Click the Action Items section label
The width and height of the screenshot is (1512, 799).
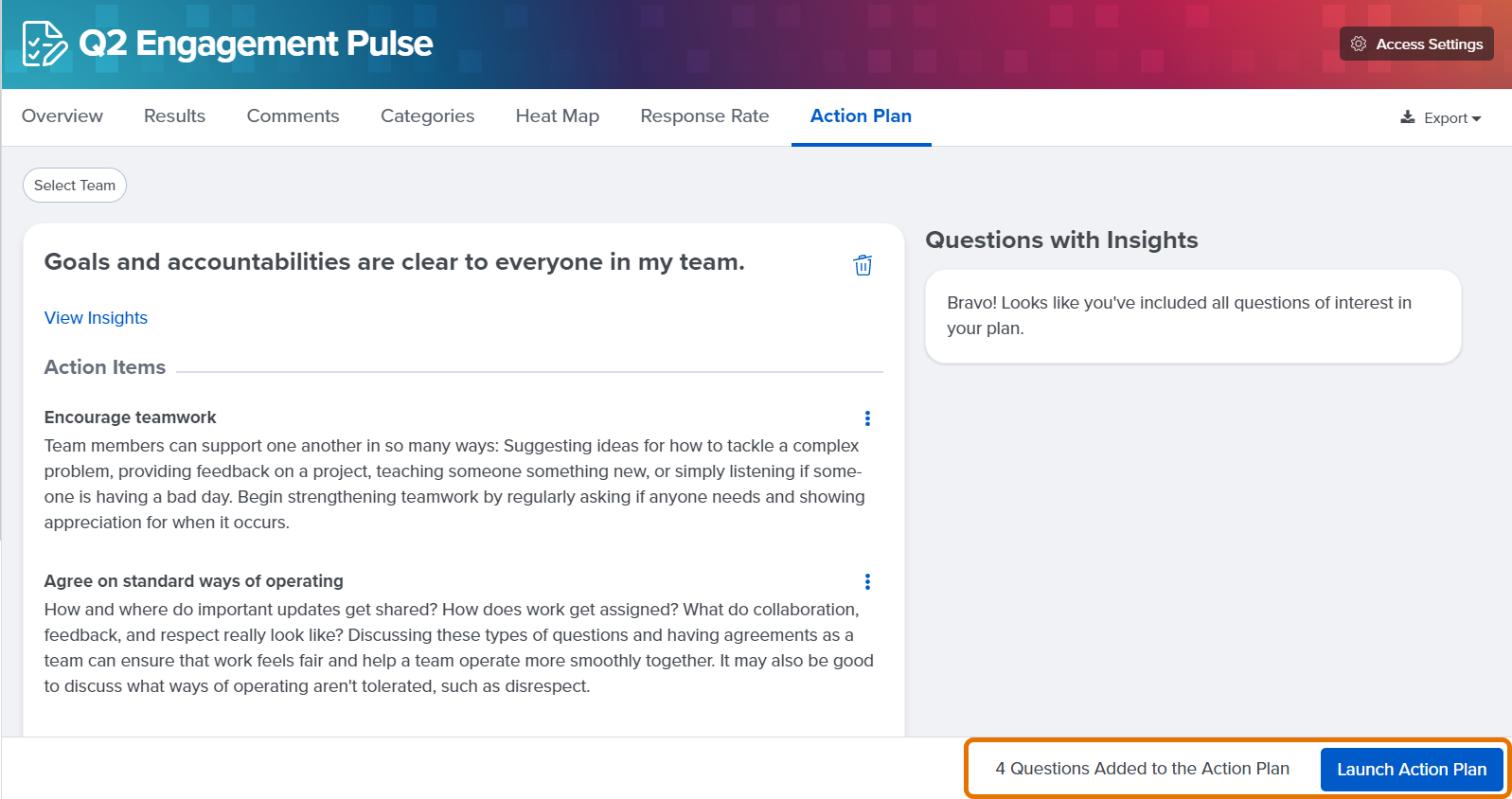pyautogui.click(x=105, y=367)
